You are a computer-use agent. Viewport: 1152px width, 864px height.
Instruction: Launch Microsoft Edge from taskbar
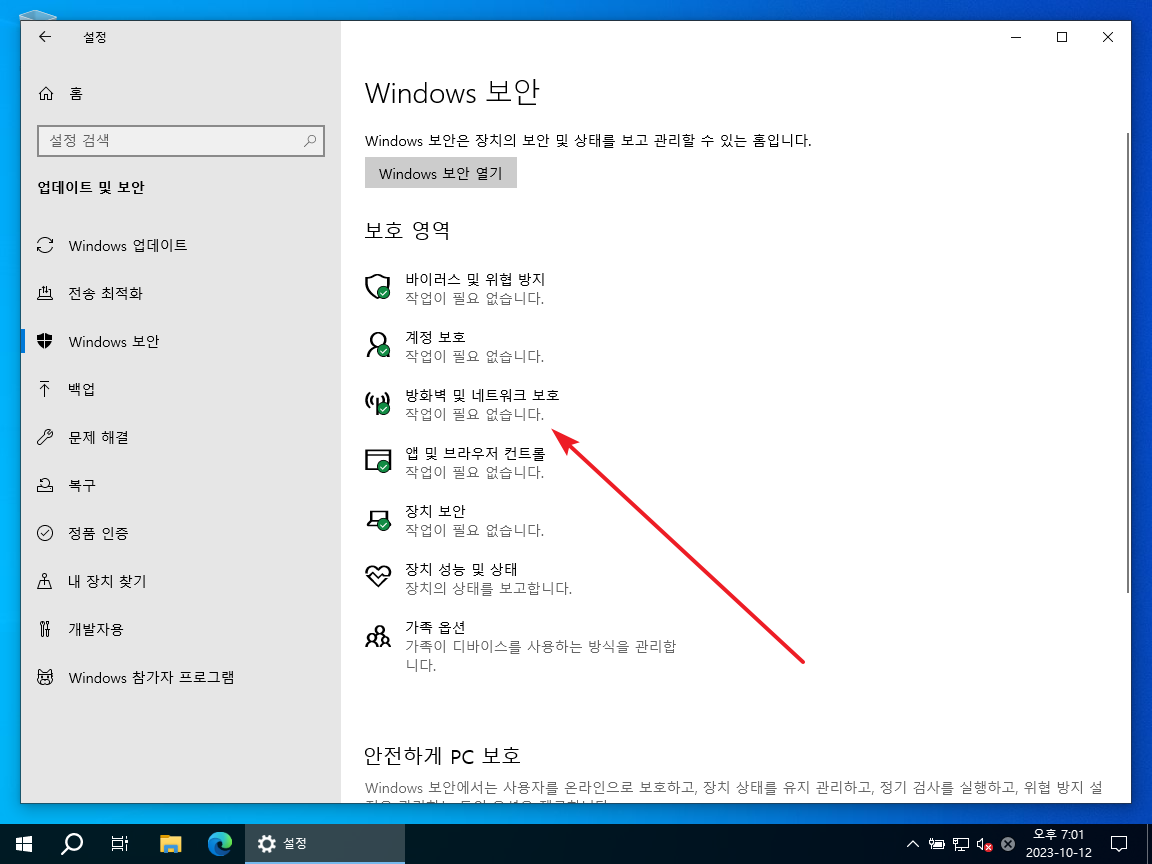pos(220,843)
